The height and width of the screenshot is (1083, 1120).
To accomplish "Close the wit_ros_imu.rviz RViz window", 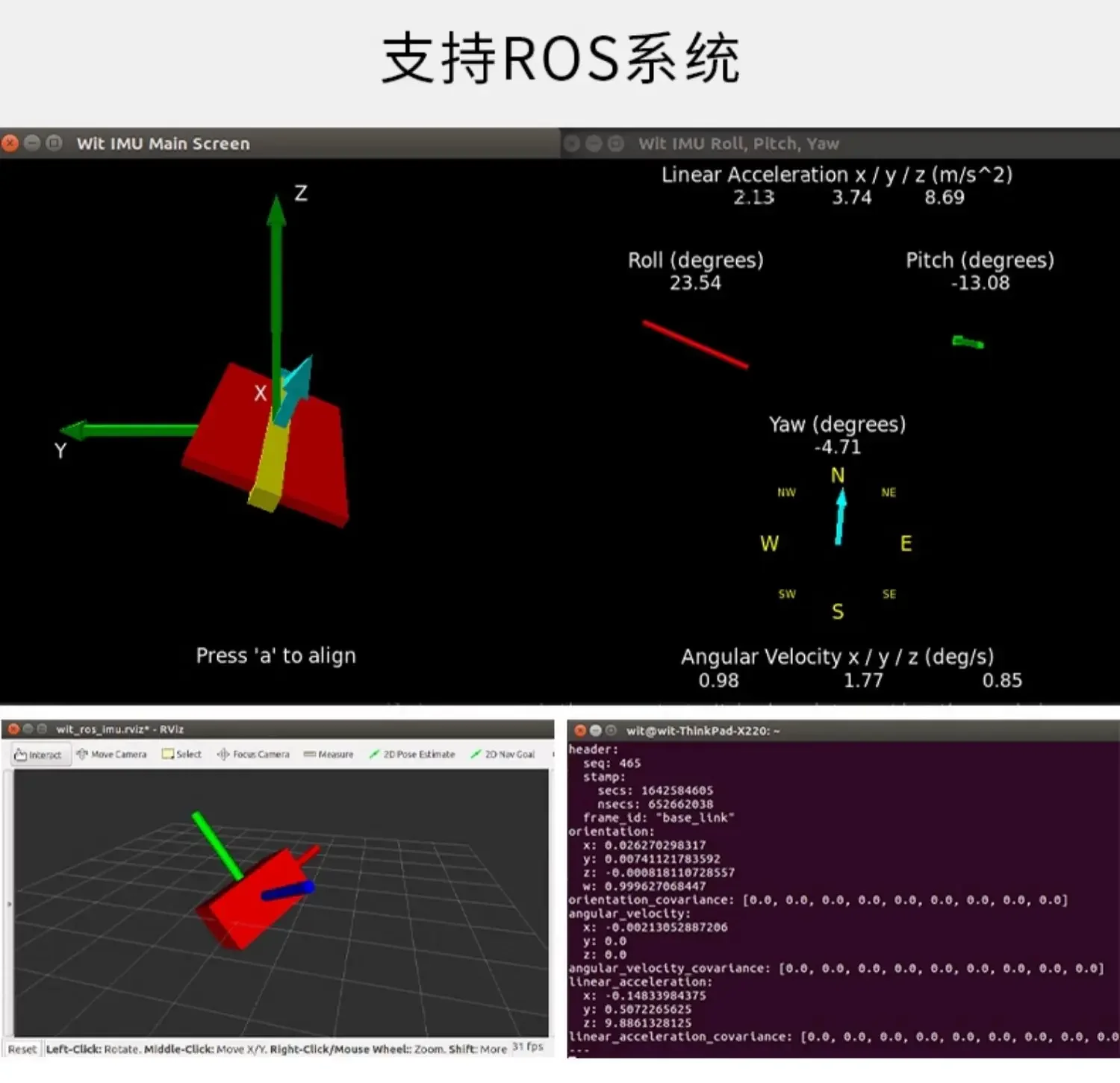I will pos(13,729).
